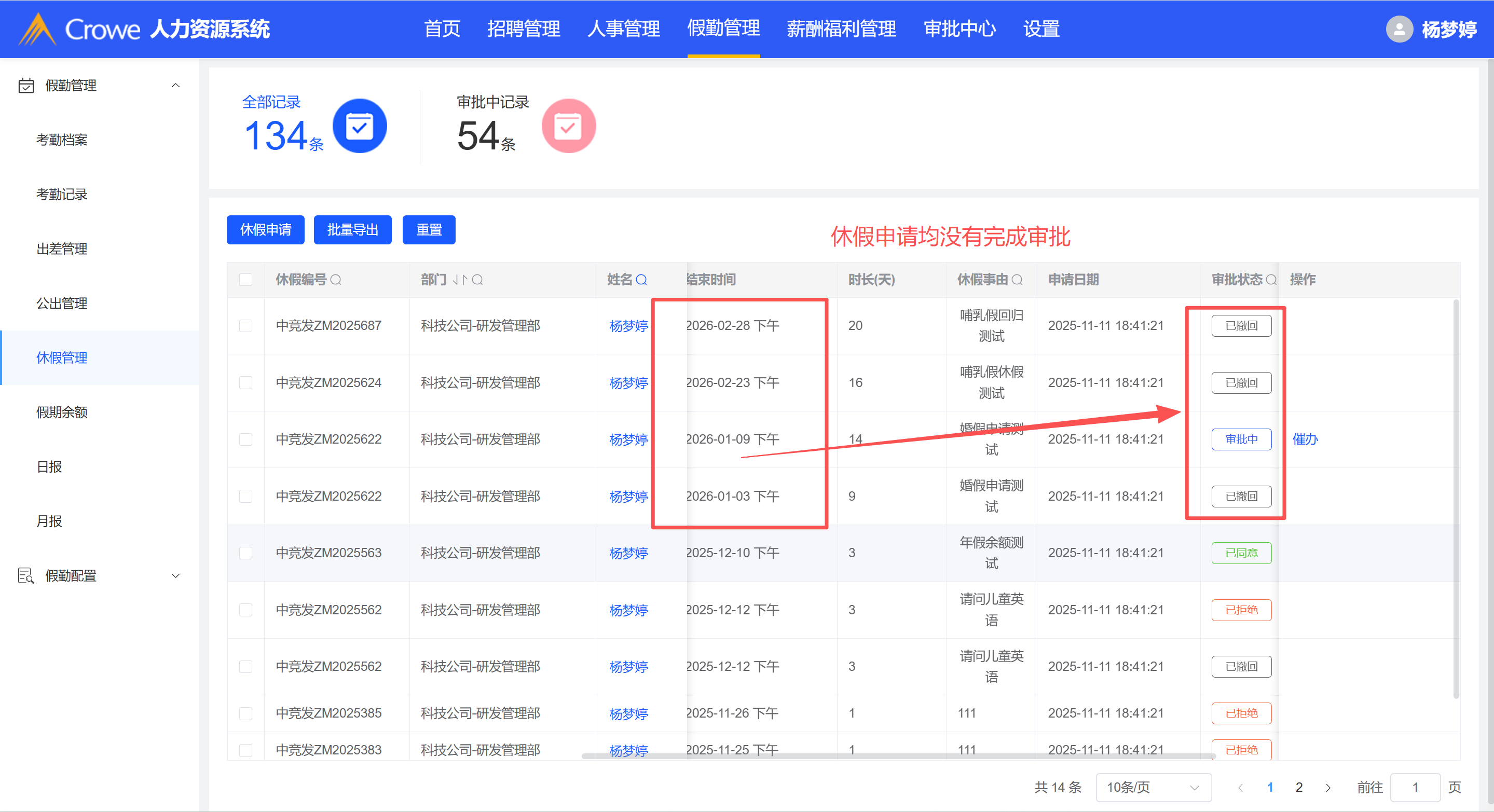Open 审批中心 in the top navigation

coord(960,29)
